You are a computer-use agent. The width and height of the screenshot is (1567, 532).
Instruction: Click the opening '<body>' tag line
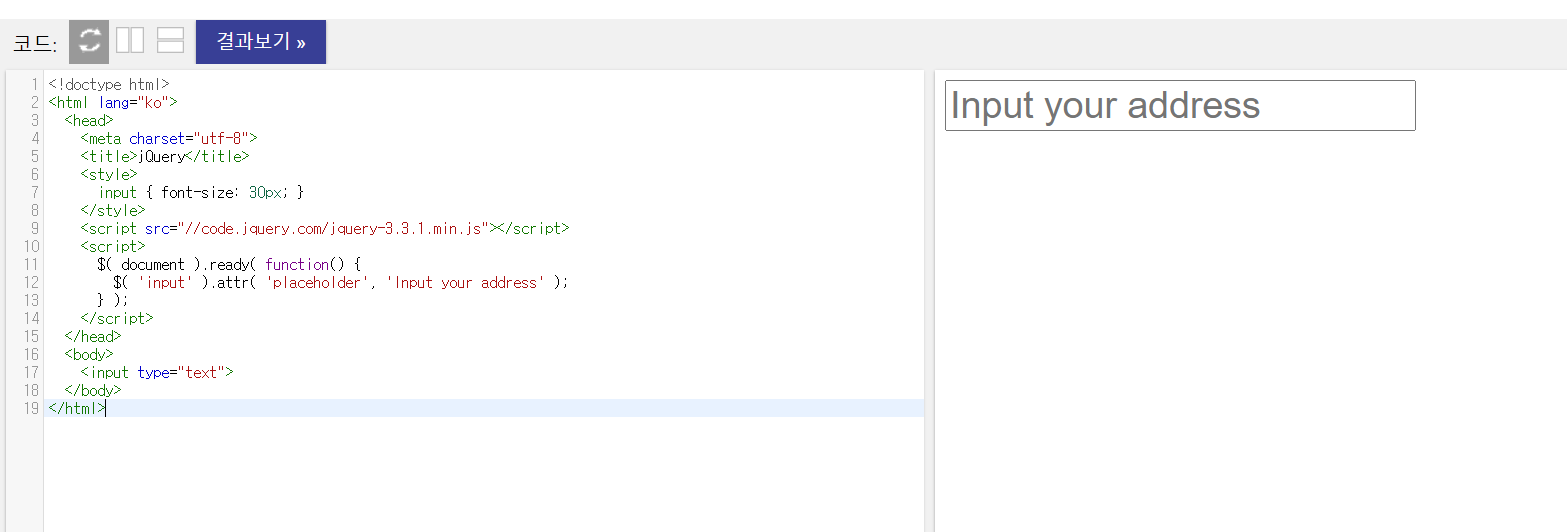tap(89, 354)
